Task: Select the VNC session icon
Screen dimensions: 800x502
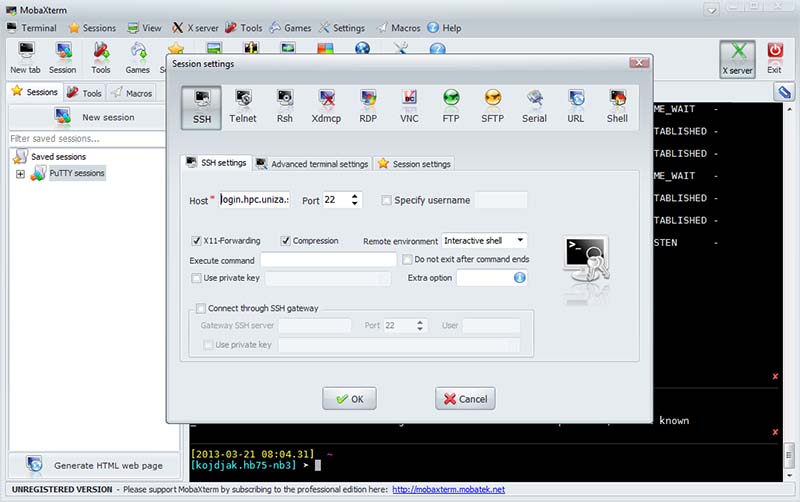Action: tap(409, 105)
